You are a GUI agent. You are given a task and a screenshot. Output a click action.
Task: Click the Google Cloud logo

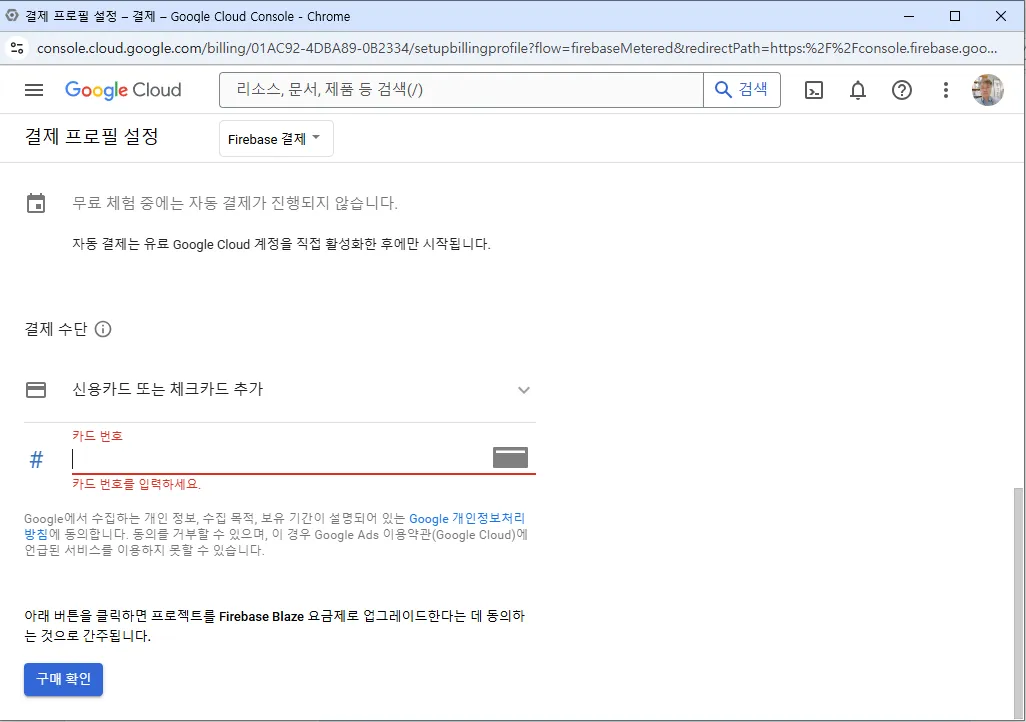coord(123,90)
